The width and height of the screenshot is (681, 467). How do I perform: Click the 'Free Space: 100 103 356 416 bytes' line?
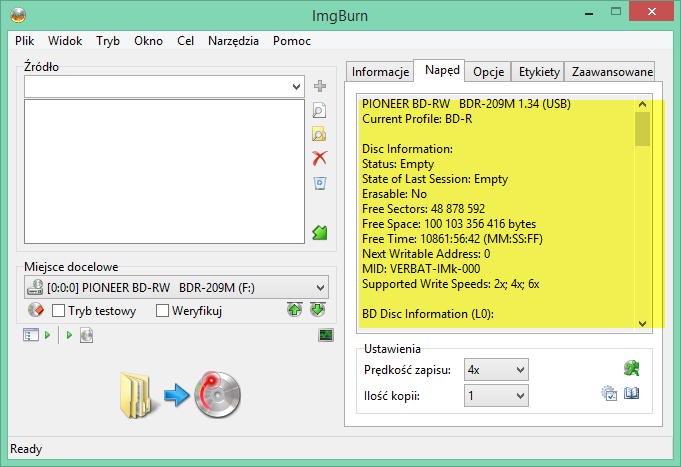pyautogui.click(x=449, y=224)
